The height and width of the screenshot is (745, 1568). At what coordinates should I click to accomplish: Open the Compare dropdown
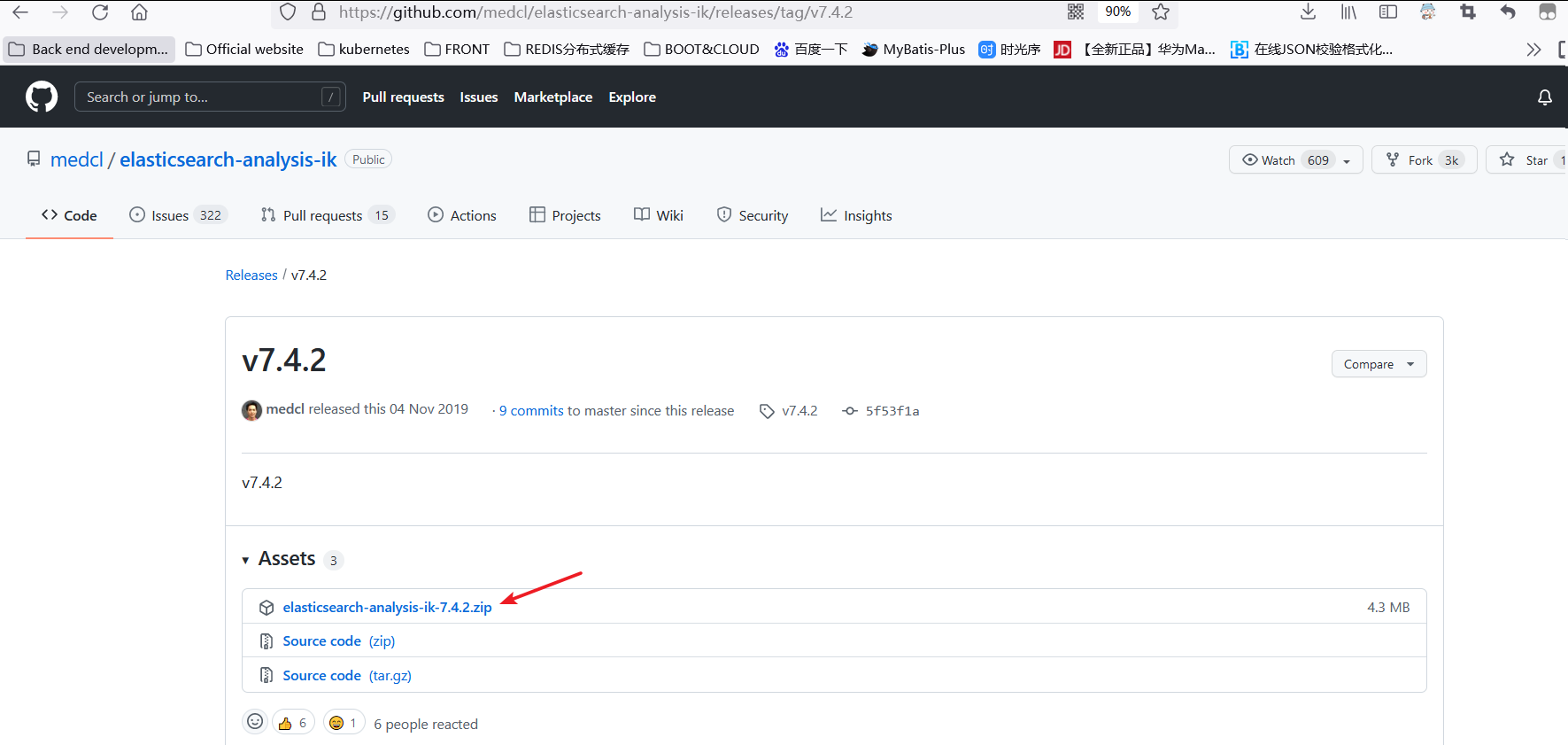[1379, 364]
